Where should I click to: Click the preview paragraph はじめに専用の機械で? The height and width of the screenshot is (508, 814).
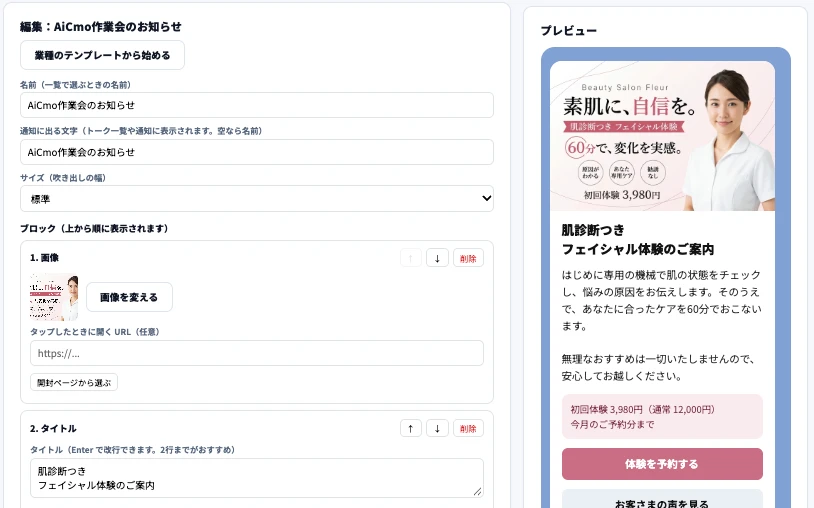[x=662, y=300]
